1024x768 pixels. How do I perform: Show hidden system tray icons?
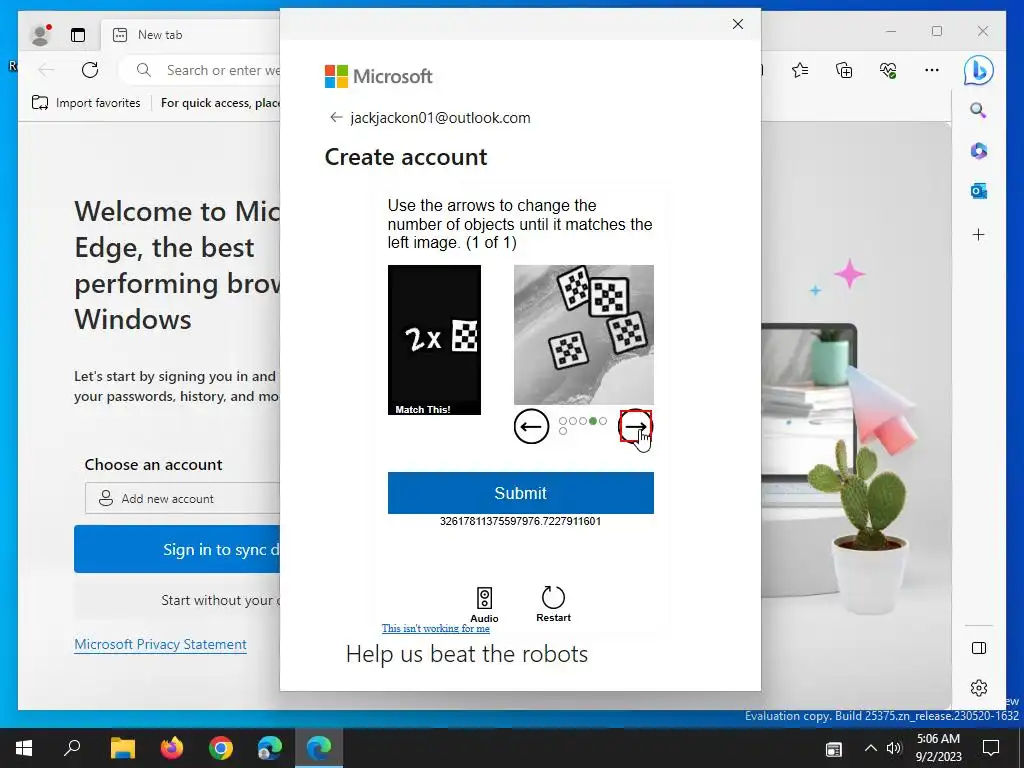871,748
